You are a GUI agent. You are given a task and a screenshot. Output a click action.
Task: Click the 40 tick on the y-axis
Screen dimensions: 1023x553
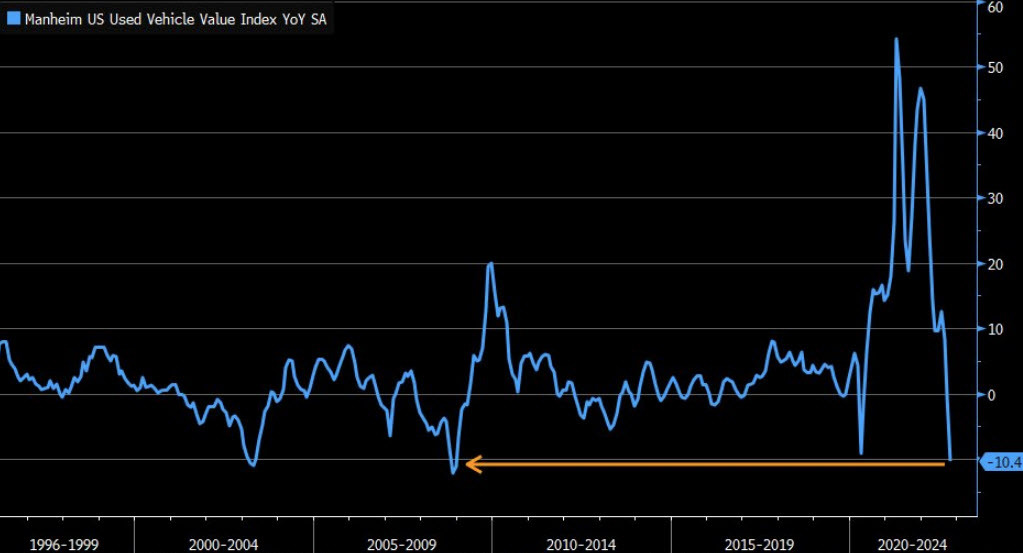pyautogui.click(x=995, y=133)
